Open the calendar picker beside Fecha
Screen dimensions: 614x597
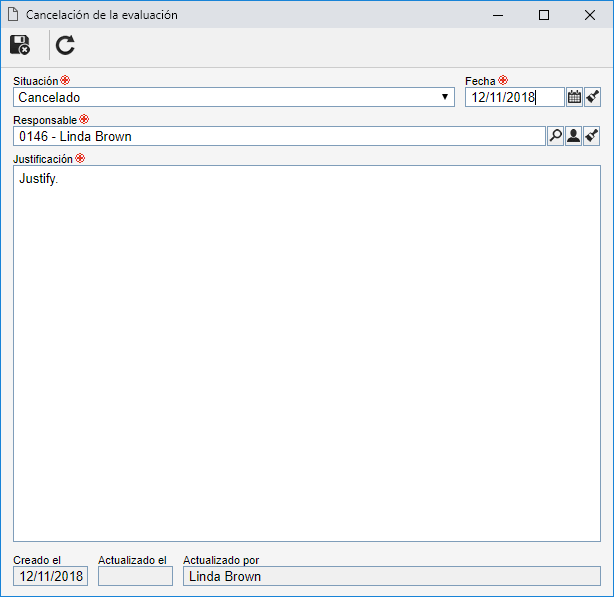click(574, 97)
